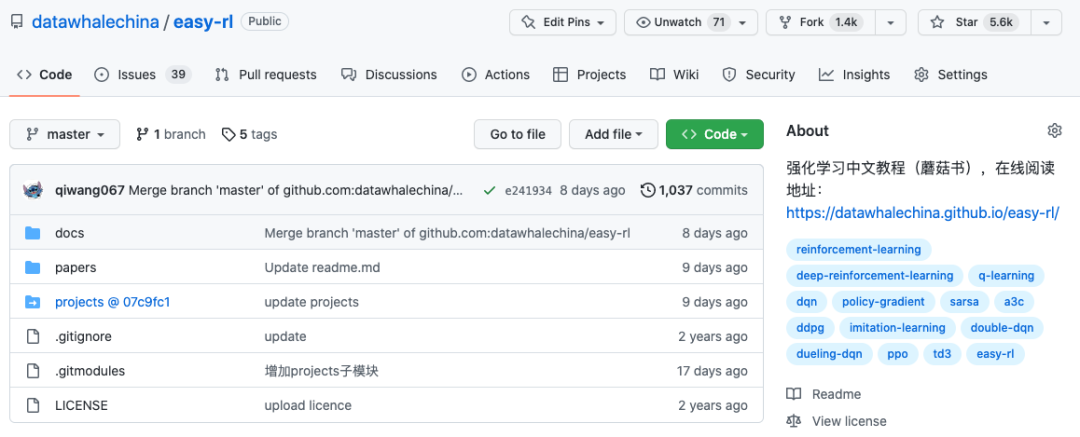Select the a3c topic tag
1080x437 pixels.
point(1014,302)
